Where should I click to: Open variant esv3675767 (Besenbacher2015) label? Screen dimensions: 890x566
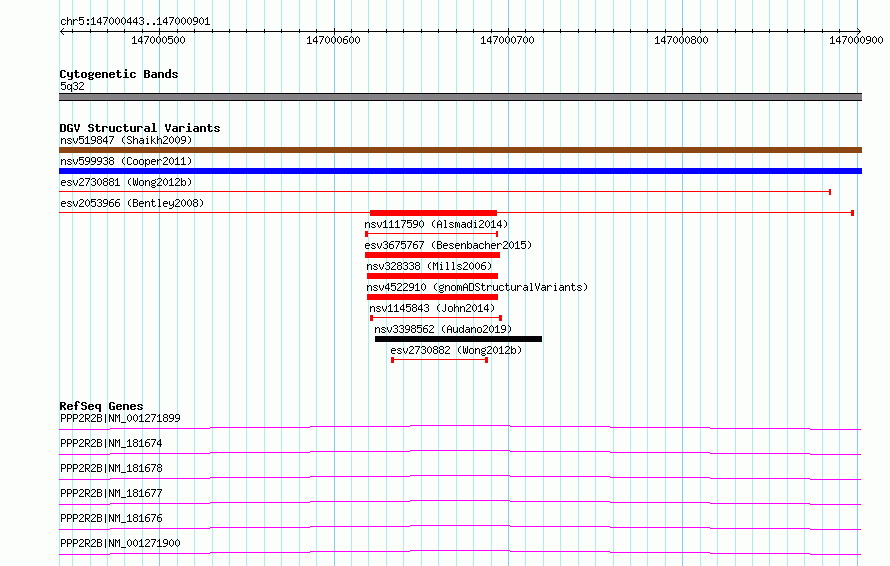tap(448, 245)
